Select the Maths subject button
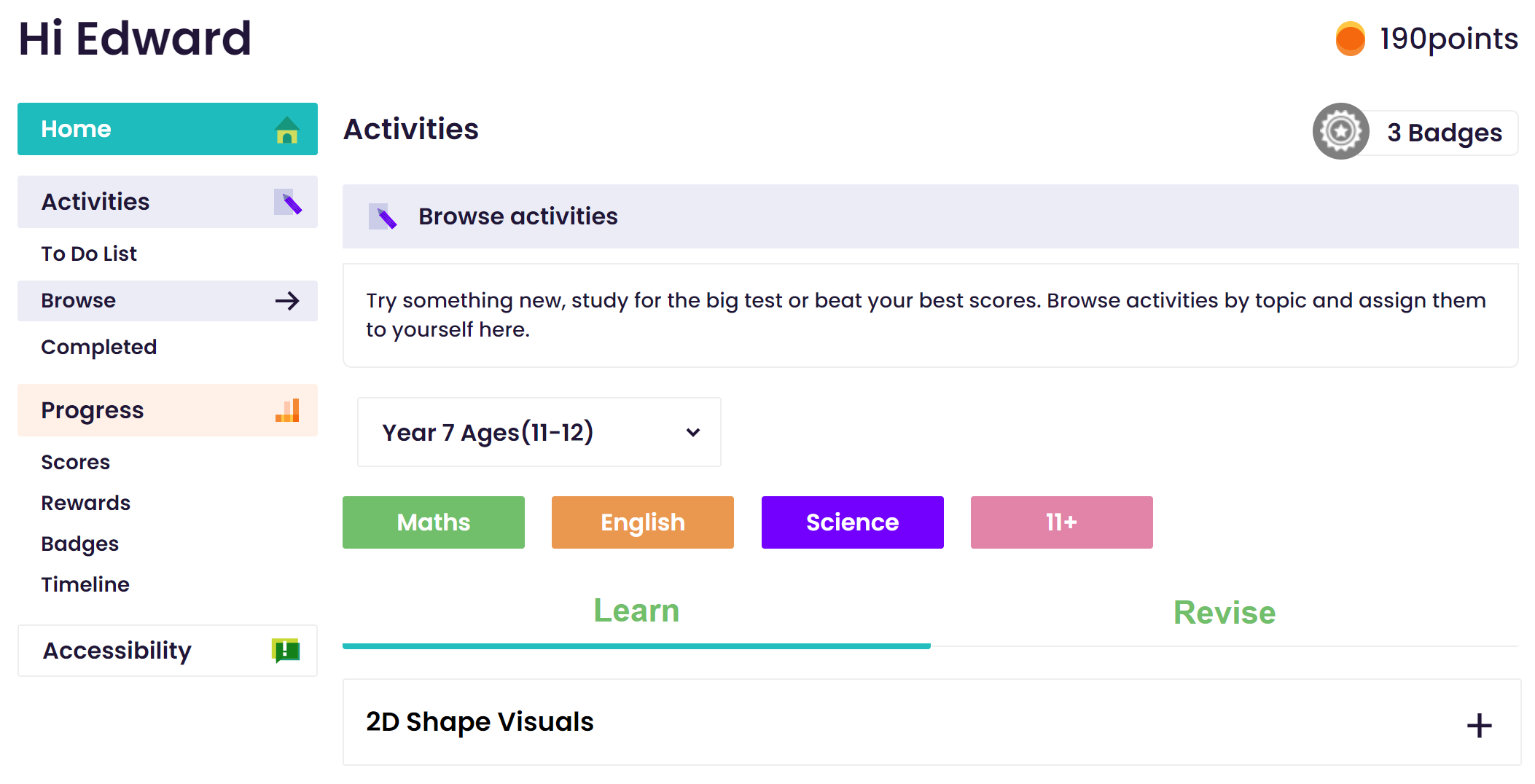Screen dimensions: 1535x784 (x=433, y=522)
